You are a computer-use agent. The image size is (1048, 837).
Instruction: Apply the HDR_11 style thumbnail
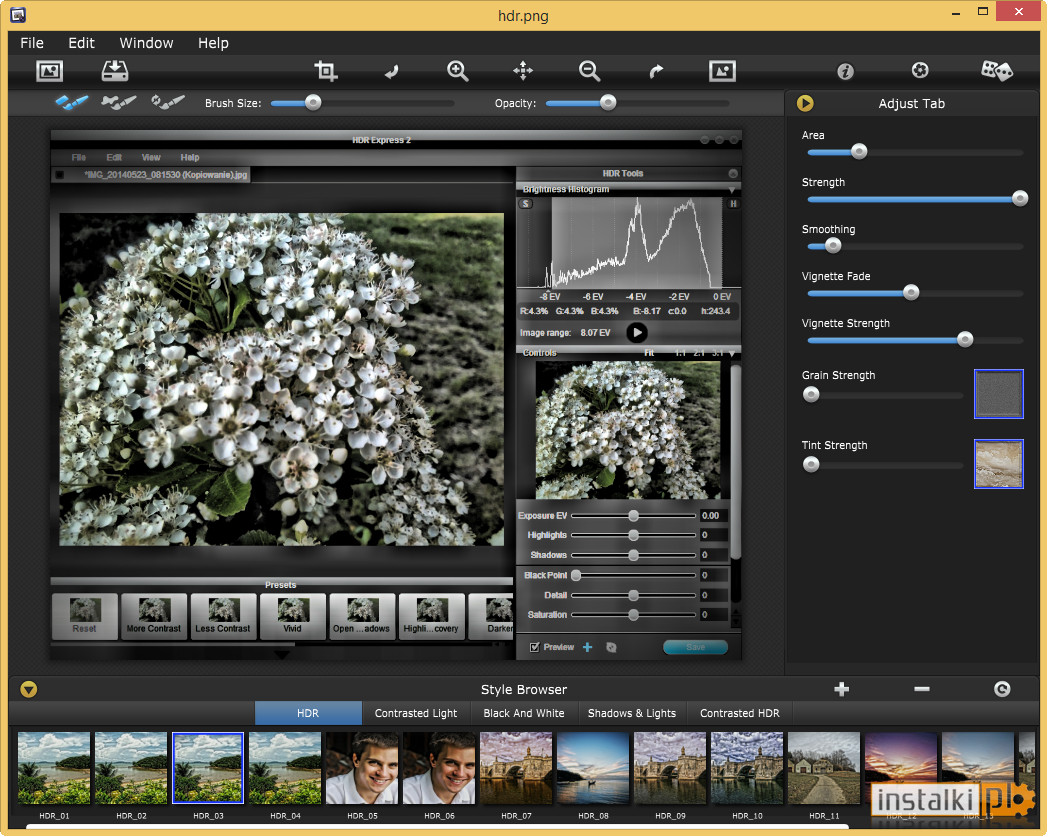[824, 768]
